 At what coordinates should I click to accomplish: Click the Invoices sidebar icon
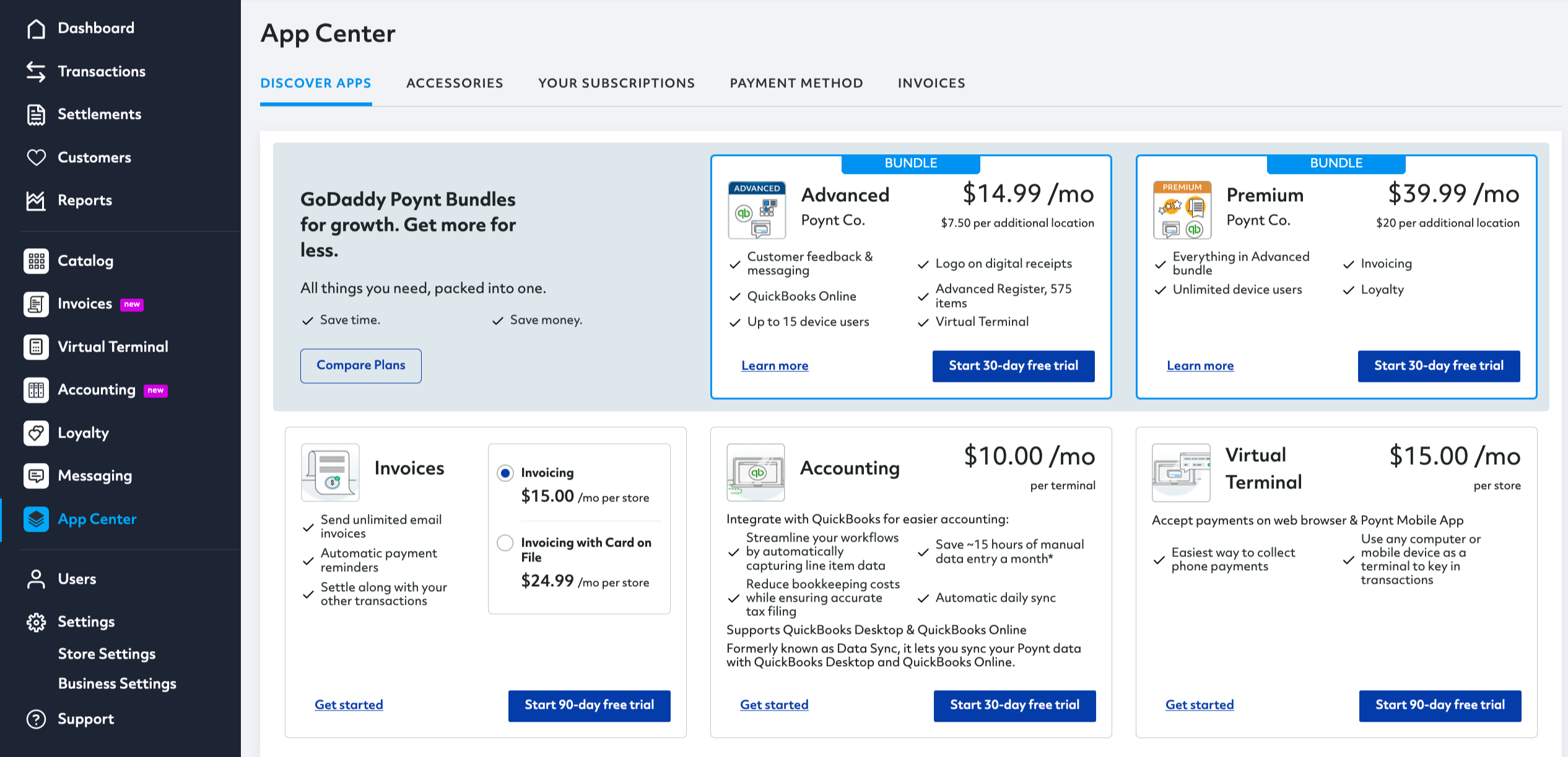pos(36,304)
